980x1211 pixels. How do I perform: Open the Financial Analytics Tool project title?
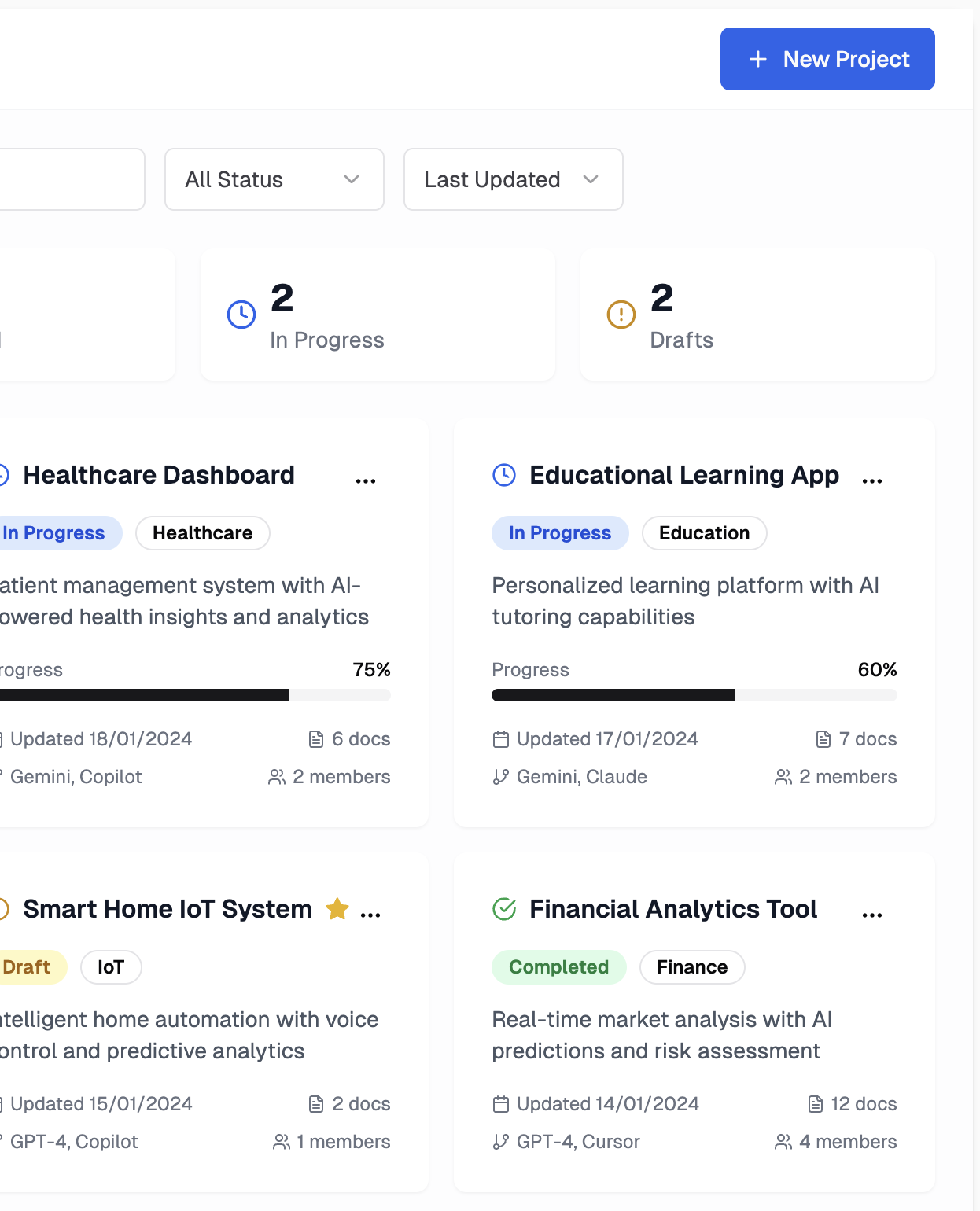(673, 909)
